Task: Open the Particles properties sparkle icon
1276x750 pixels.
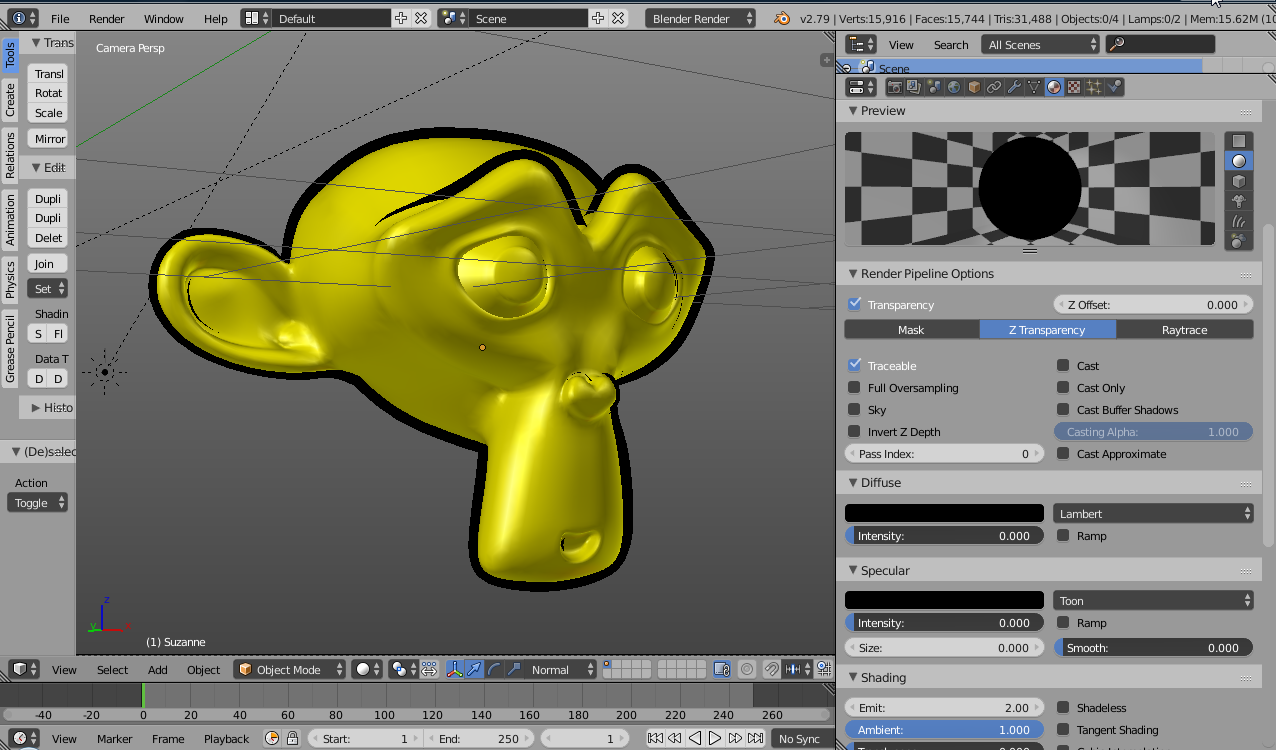Action: 1094,87
